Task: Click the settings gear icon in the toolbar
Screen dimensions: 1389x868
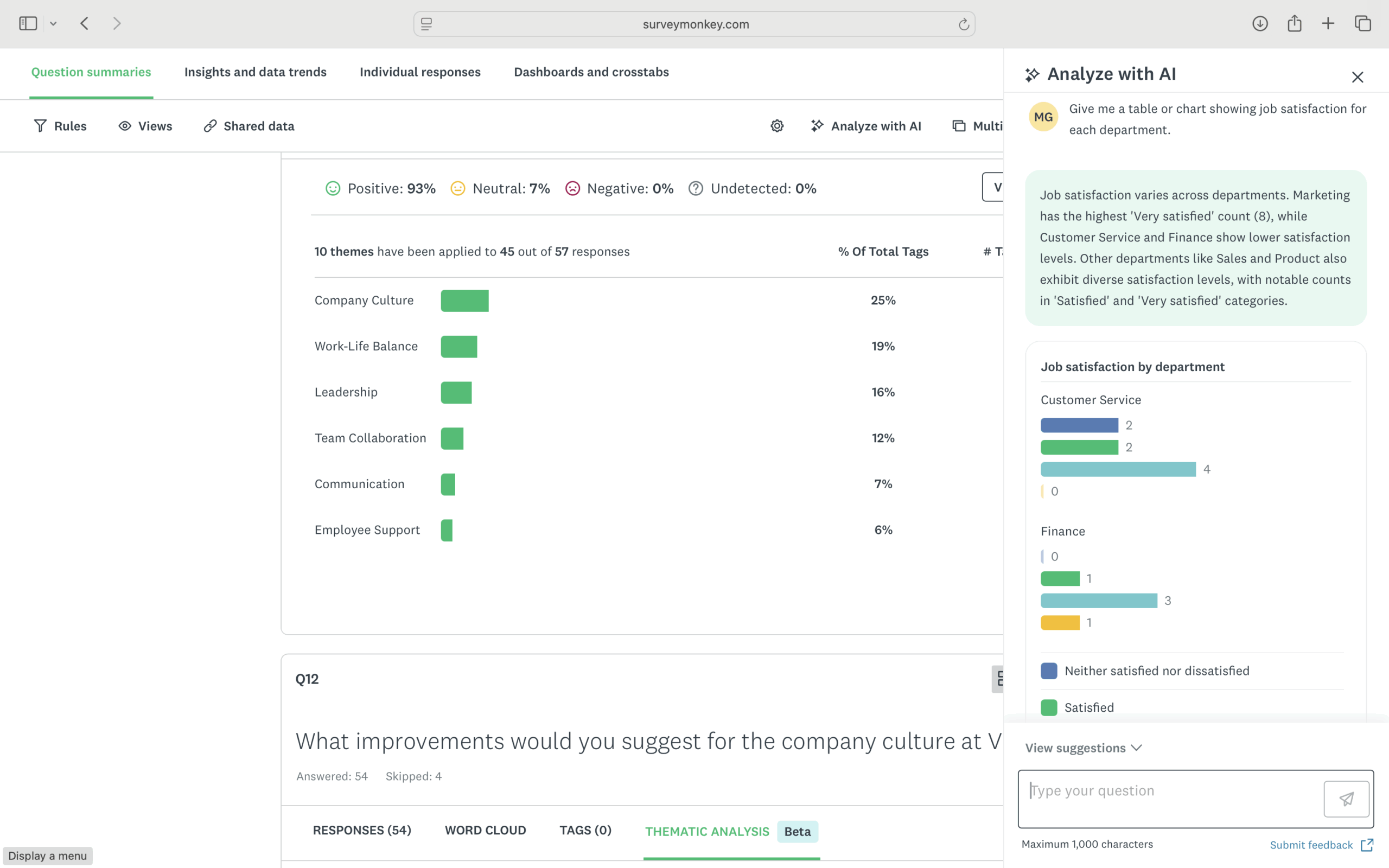Action: [x=776, y=126]
